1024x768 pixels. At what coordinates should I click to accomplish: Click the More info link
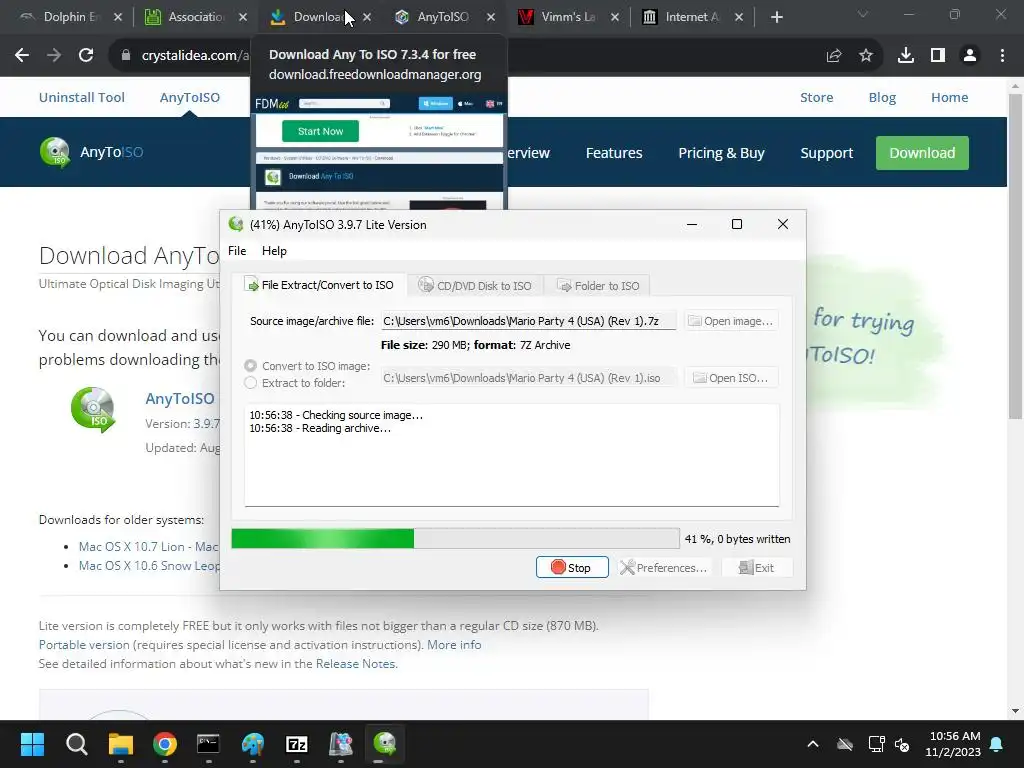click(454, 645)
